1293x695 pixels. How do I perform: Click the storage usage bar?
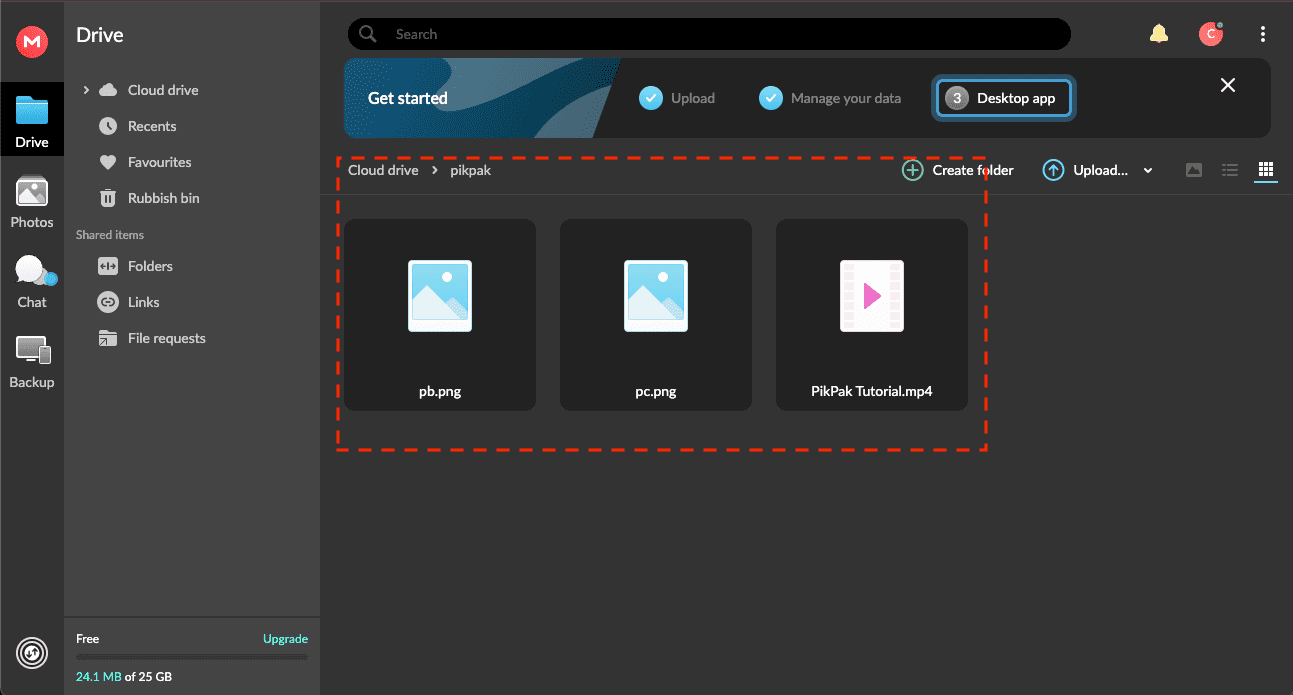(192, 657)
